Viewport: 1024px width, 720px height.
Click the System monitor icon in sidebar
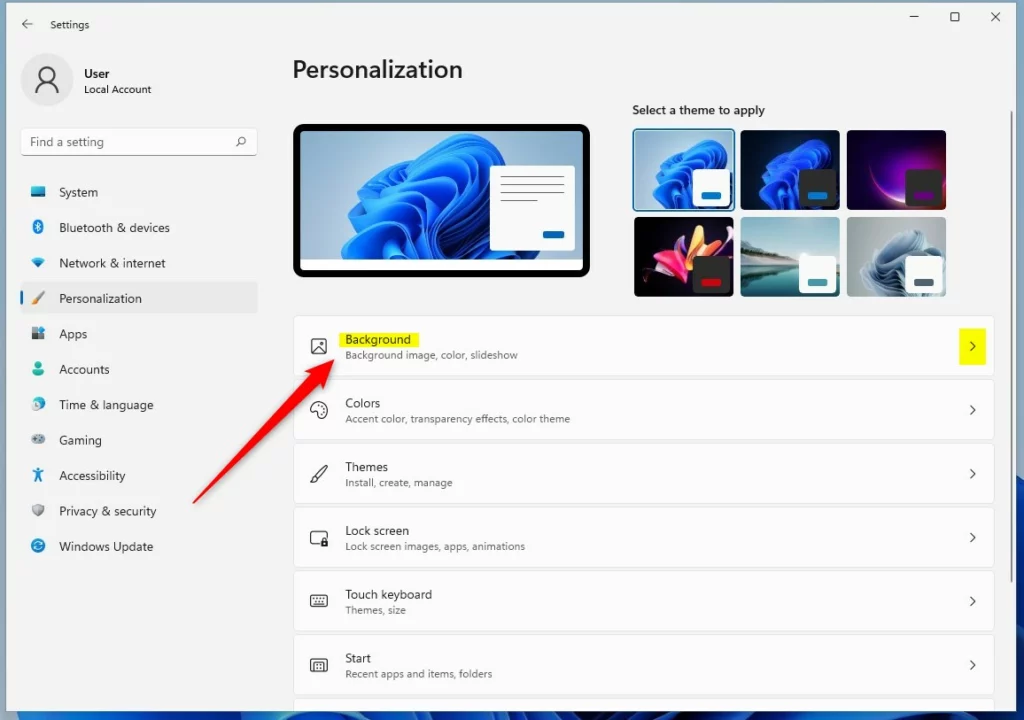[x=38, y=192]
